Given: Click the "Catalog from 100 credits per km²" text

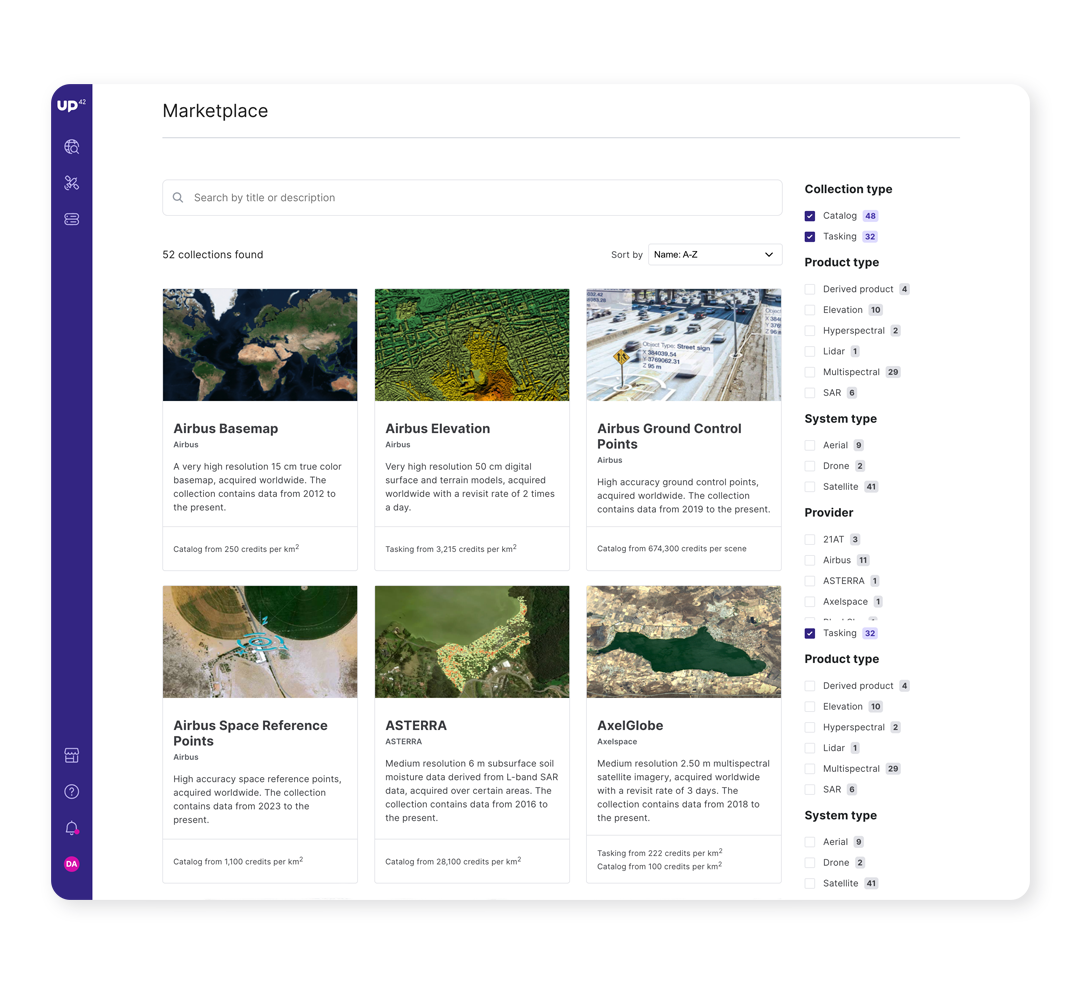Looking at the screenshot, I should 660,867.
